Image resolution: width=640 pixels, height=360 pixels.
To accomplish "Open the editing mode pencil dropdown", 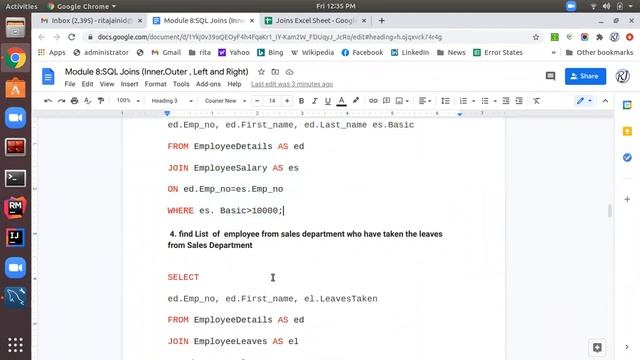I will point(584,101).
